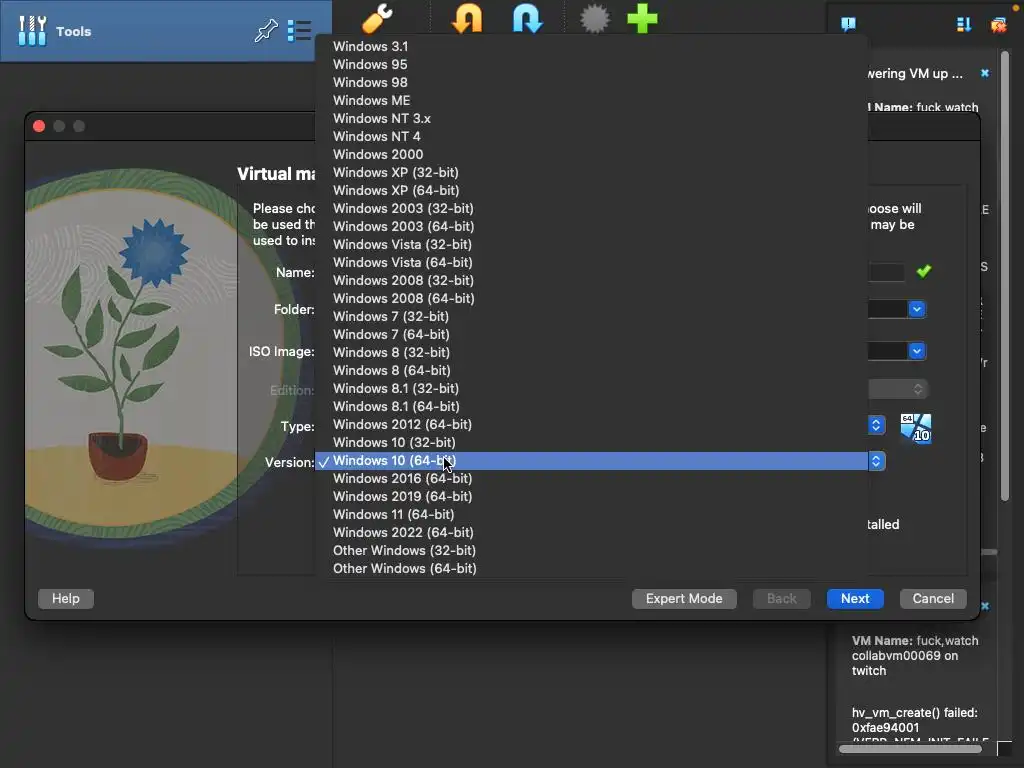
Task: Pick Windows 2012 (64-bit)
Action: point(591,424)
